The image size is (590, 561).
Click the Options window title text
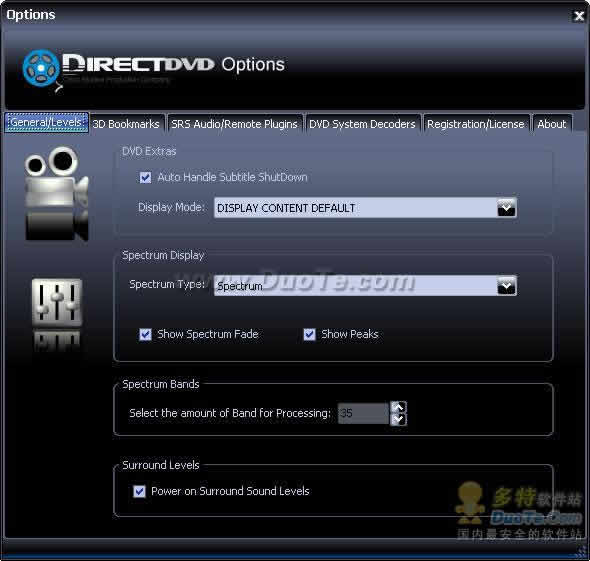[x=31, y=15]
